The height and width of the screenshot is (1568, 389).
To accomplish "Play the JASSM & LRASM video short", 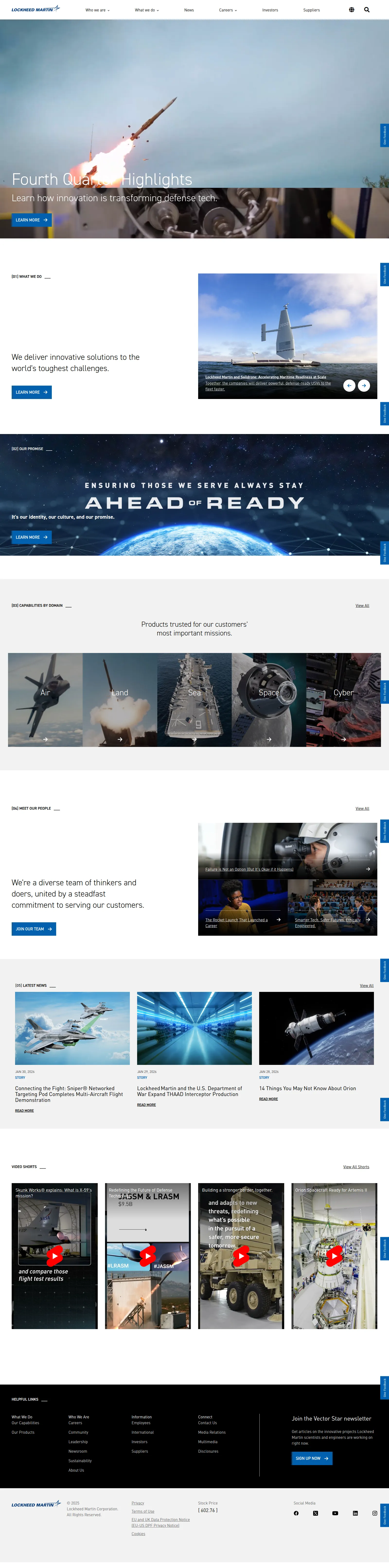I will coord(148,1256).
